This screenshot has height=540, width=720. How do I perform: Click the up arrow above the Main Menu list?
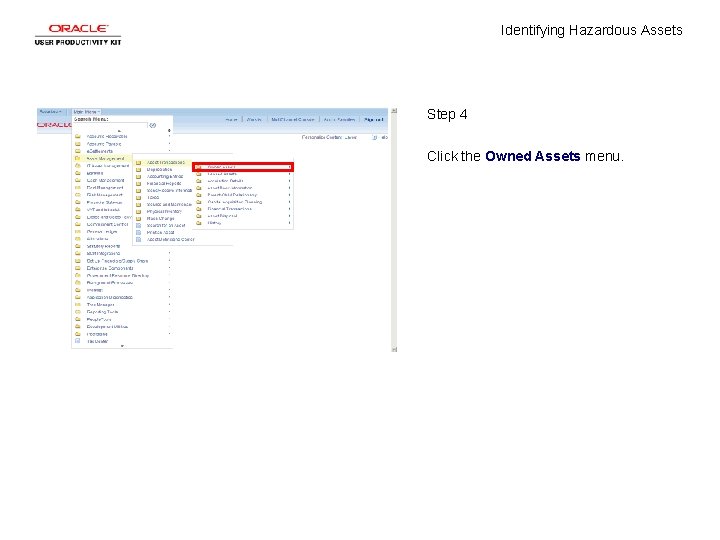click(119, 131)
